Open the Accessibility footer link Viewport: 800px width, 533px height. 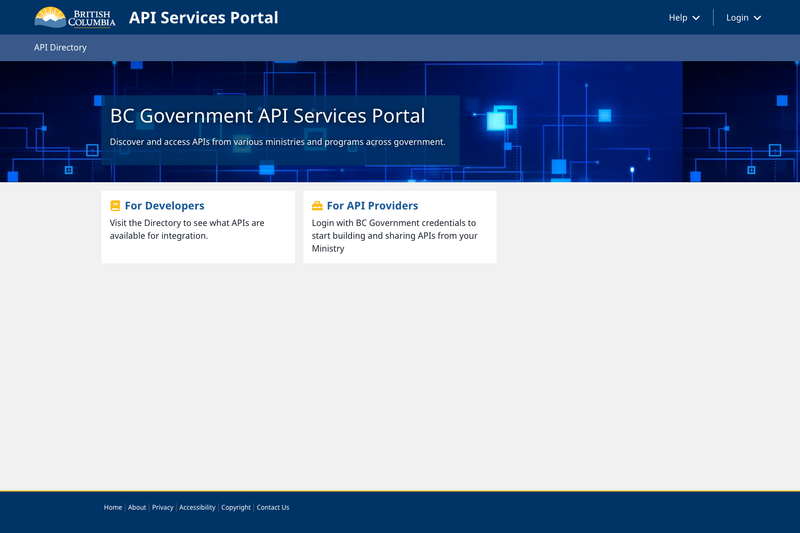pyautogui.click(x=197, y=507)
